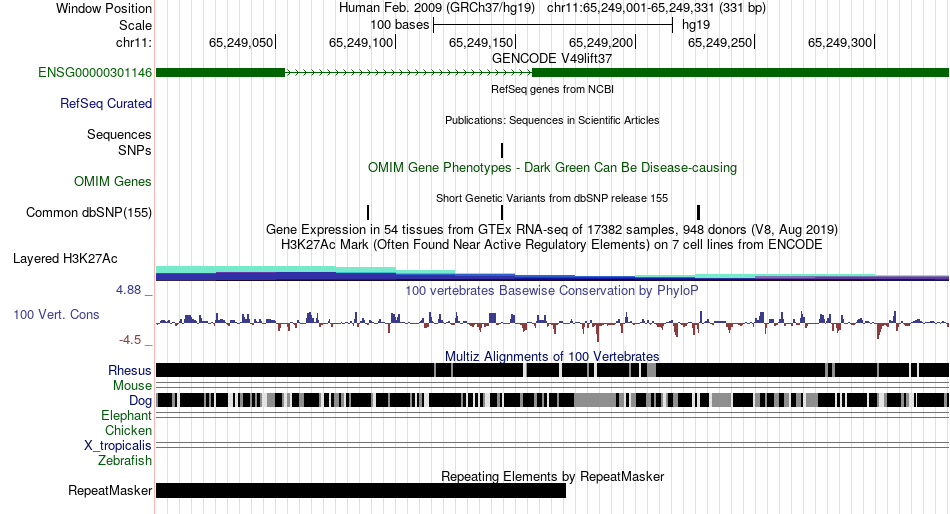Click the ENSG00000301146 gene label

click(x=95, y=73)
